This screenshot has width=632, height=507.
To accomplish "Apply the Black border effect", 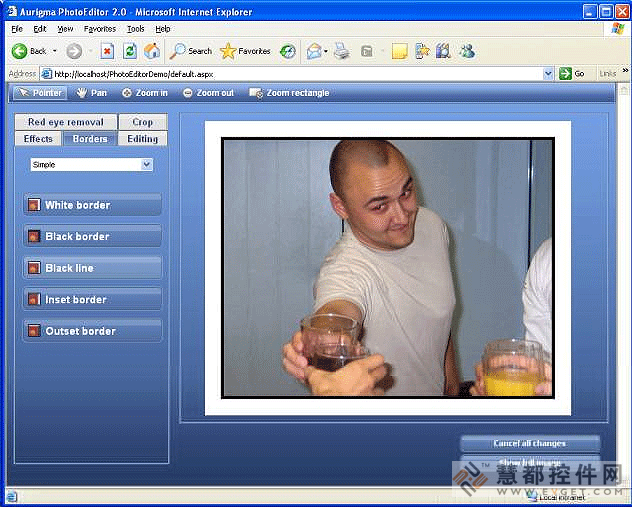I will coord(92,236).
